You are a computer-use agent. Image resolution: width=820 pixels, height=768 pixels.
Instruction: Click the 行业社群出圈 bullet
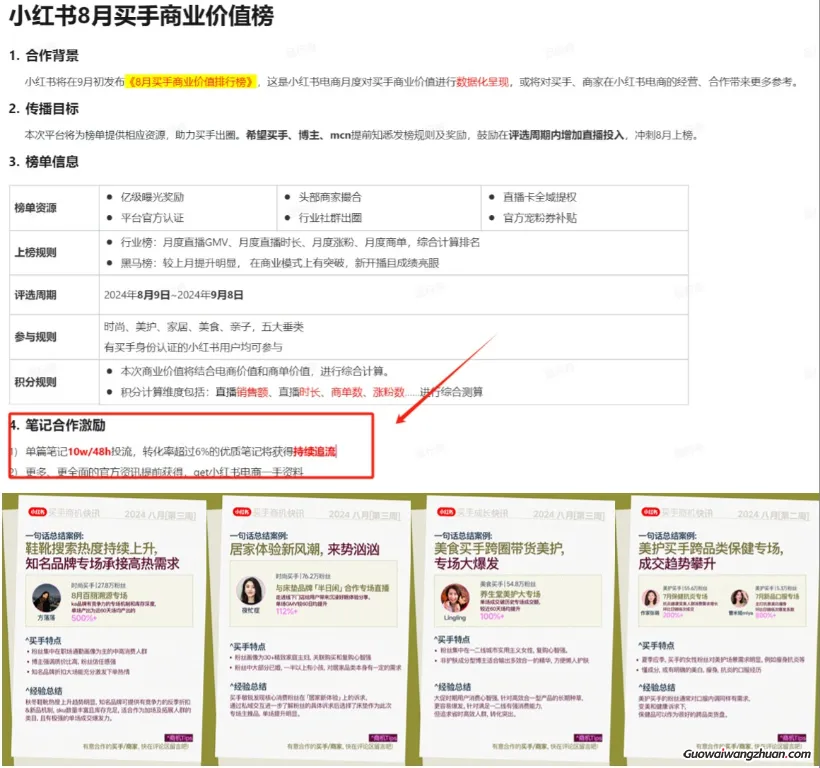(x=330, y=217)
